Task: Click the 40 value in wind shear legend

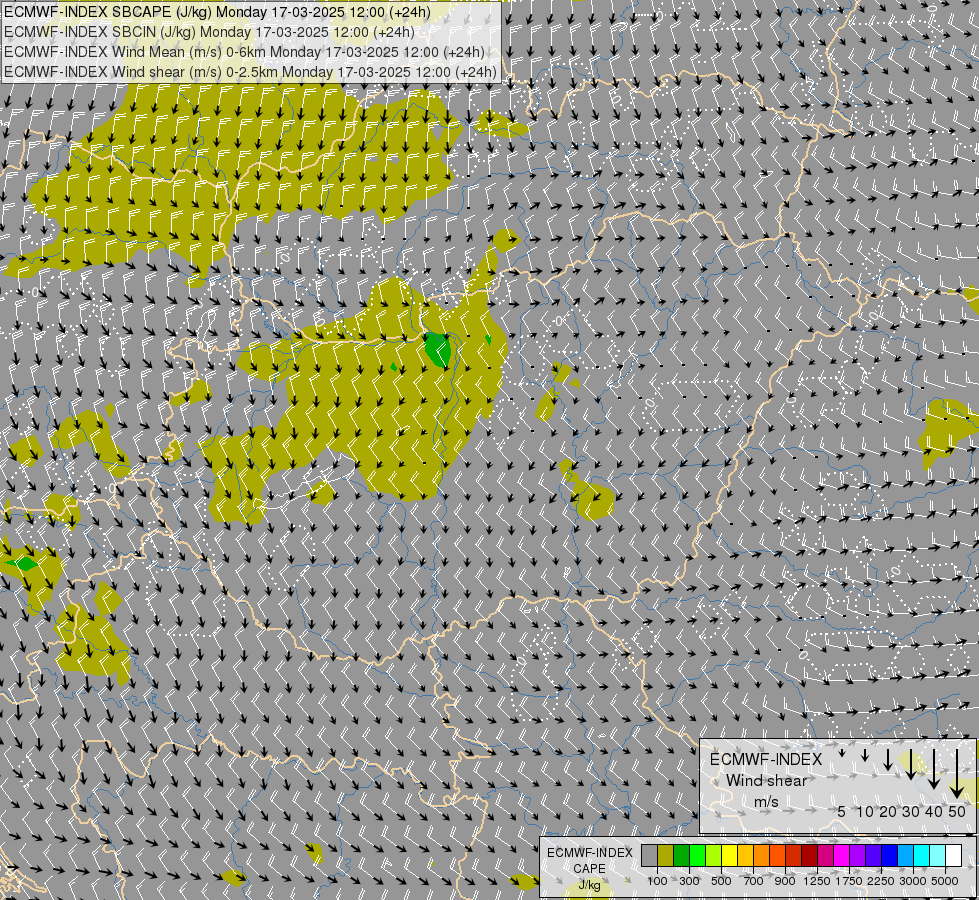Action: point(933,811)
